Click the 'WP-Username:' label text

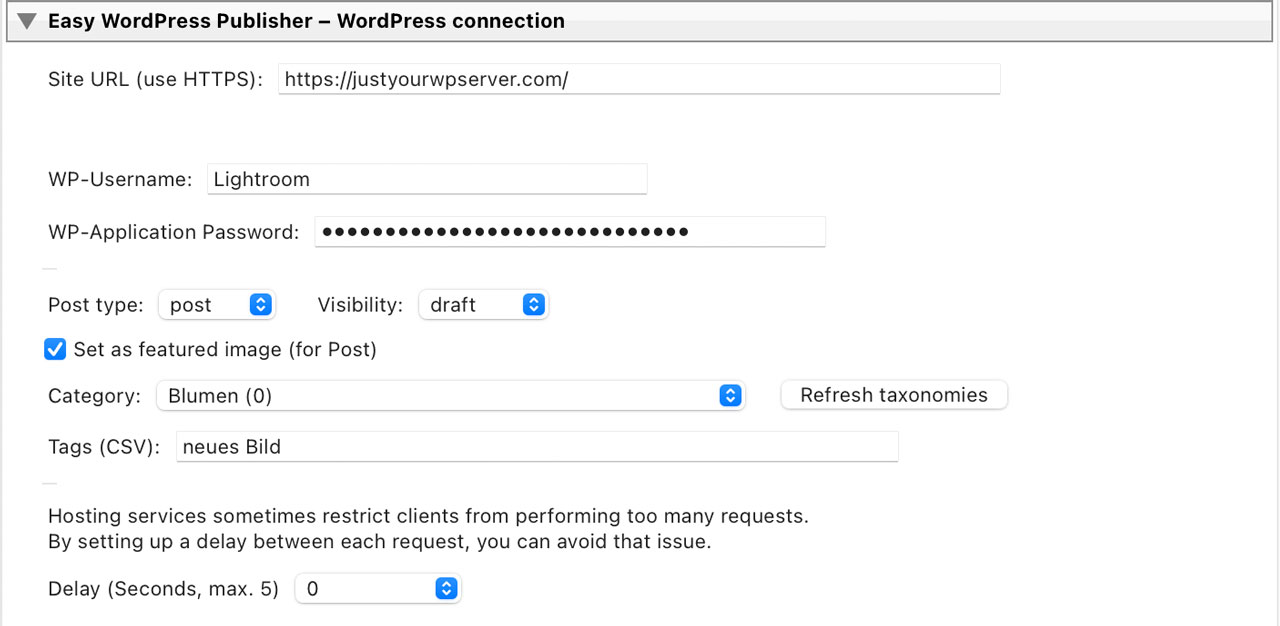(120, 180)
